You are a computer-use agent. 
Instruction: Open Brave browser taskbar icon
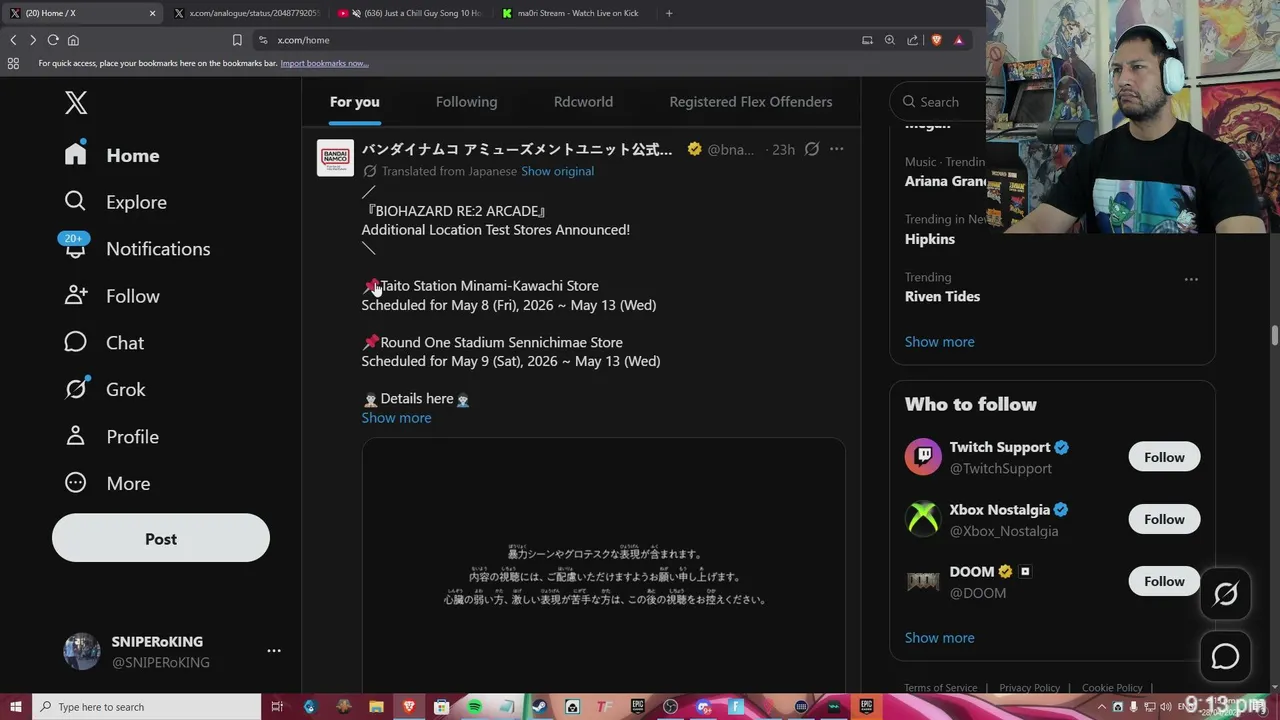408,707
